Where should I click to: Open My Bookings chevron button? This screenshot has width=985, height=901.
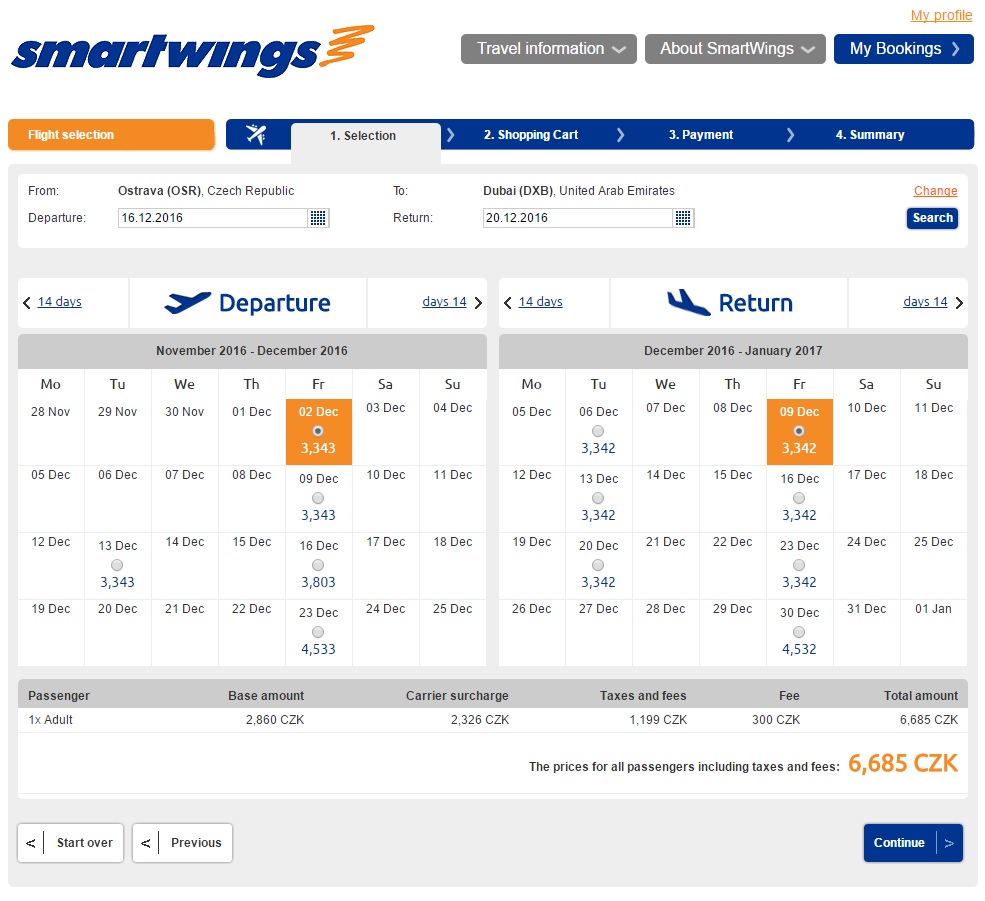pyautogui.click(x=903, y=49)
